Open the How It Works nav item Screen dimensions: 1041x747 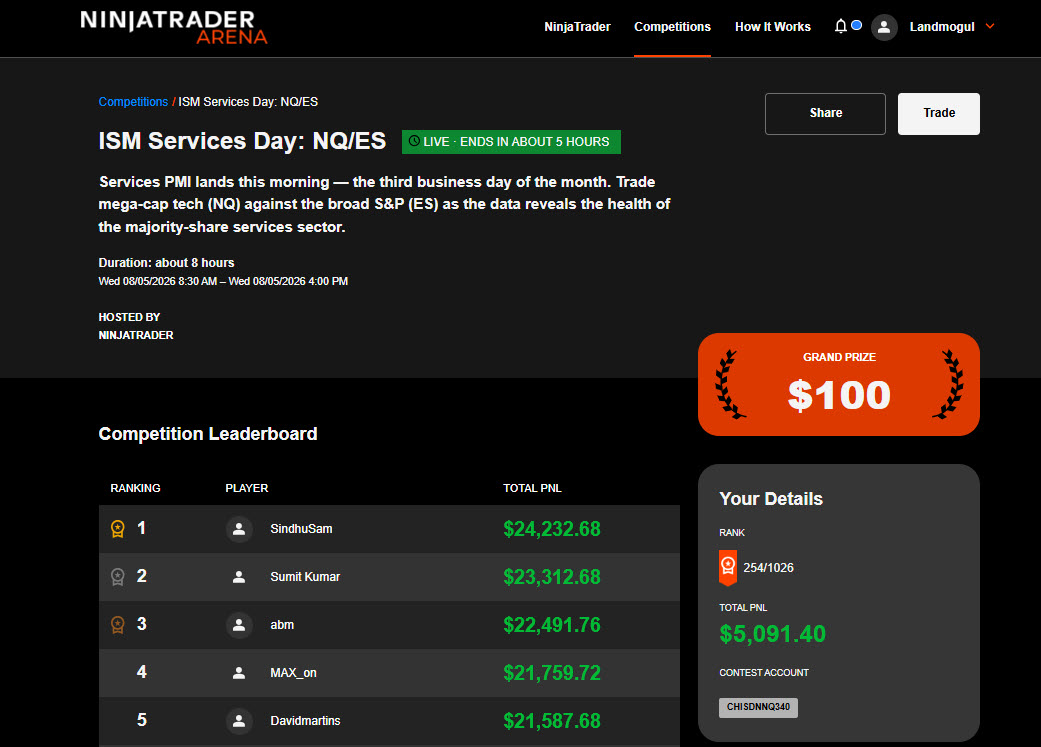pyautogui.click(x=773, y=27)
